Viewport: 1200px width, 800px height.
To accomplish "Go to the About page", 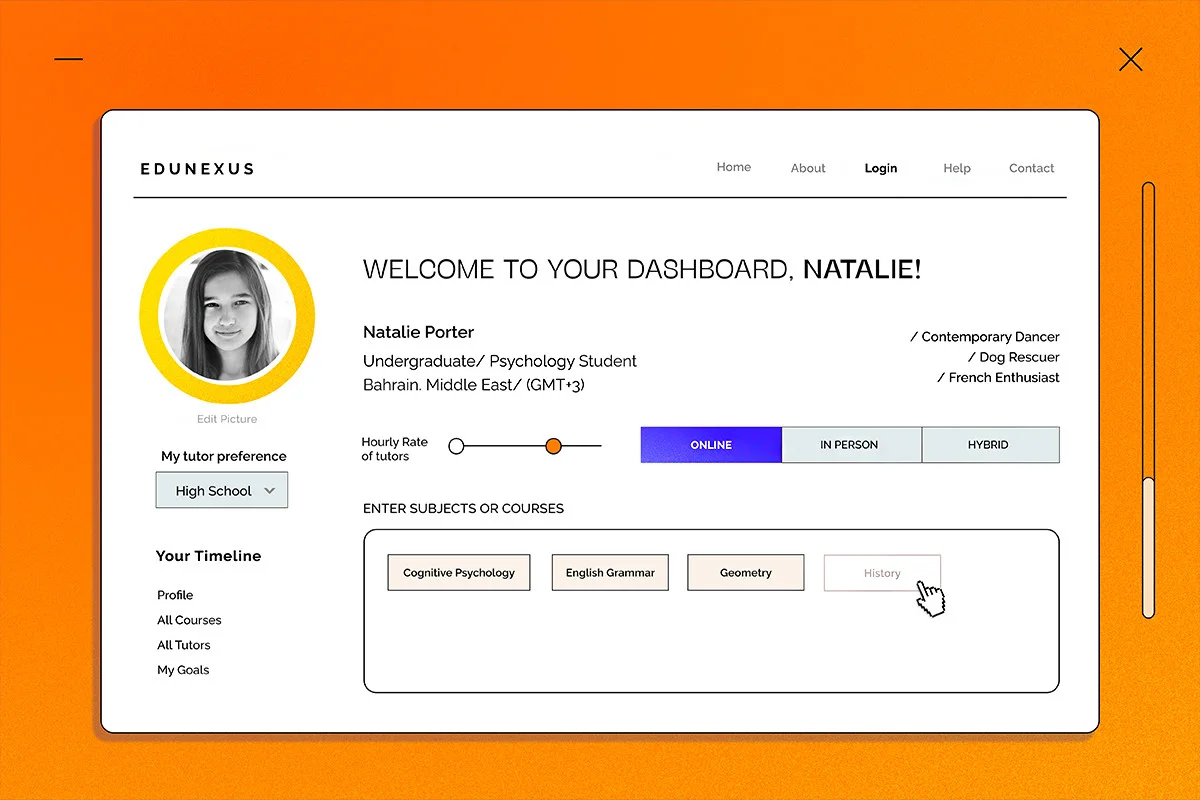I will click(808, 168).
